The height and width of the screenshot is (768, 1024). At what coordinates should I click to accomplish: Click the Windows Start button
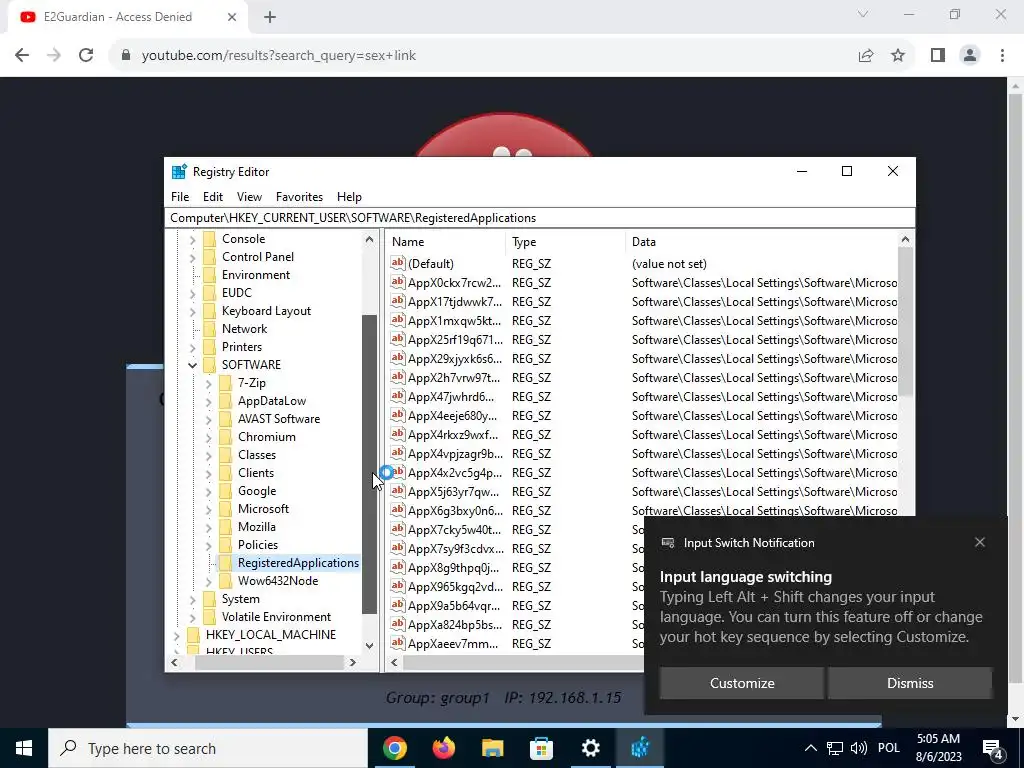point(24,748)
